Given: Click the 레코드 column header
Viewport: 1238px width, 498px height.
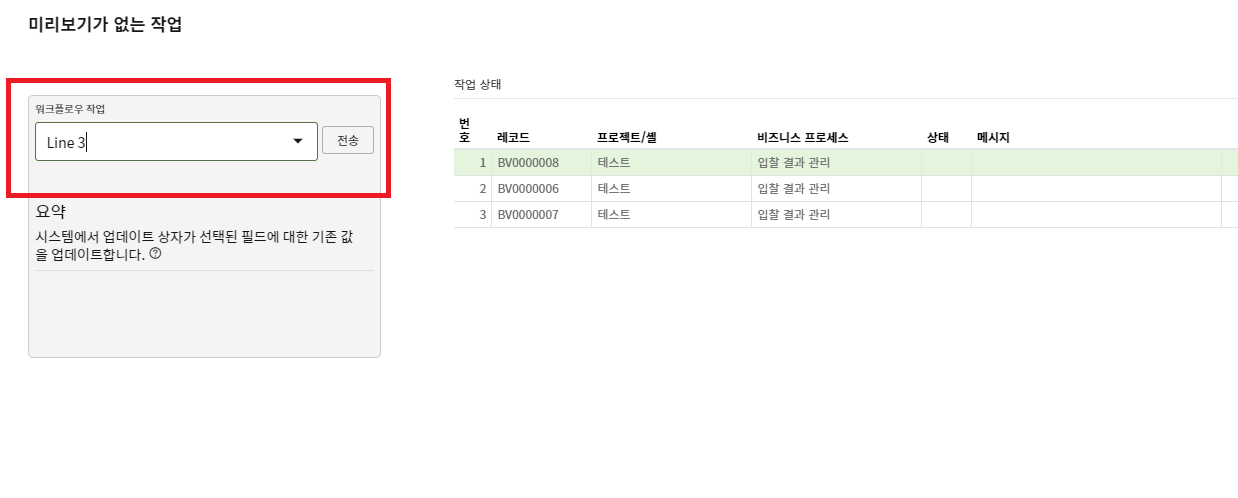Looking at the screenshot, I should (513, 137).
